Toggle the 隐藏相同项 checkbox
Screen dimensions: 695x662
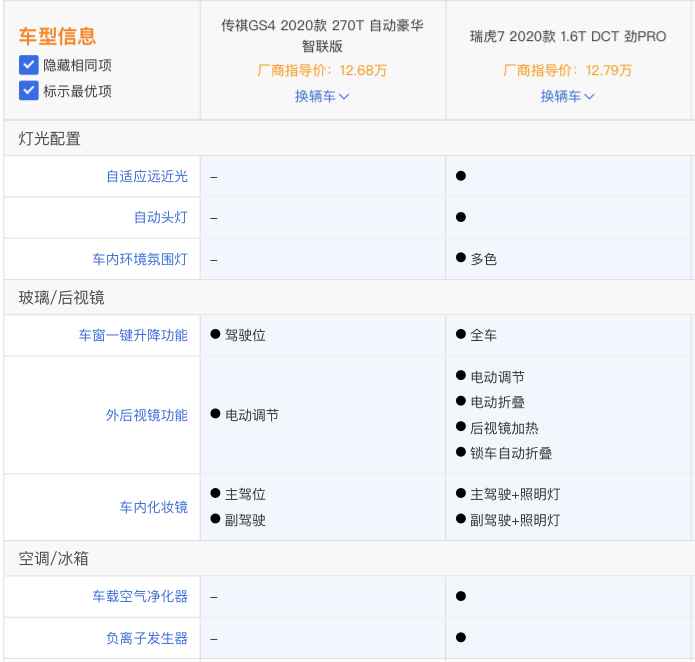point(29,65)
